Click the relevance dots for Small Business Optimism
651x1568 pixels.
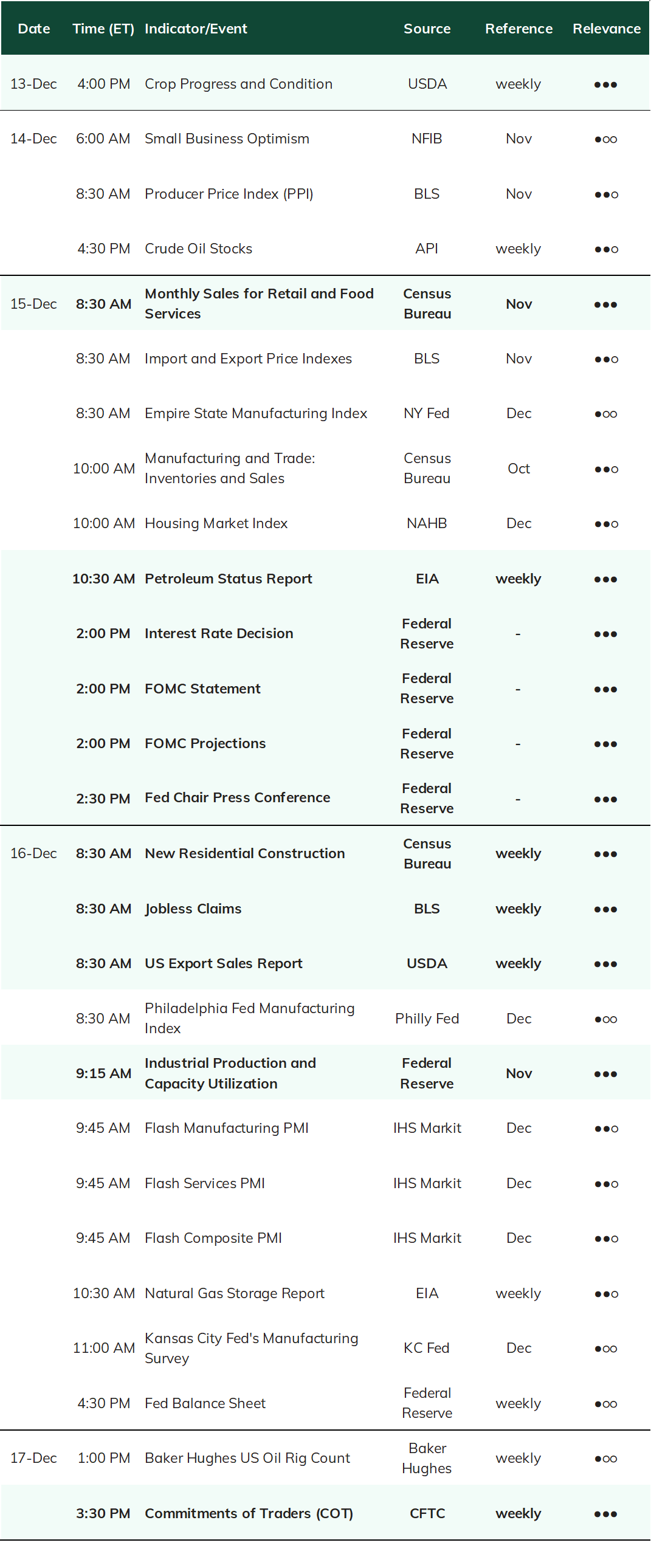click(605, 139)
